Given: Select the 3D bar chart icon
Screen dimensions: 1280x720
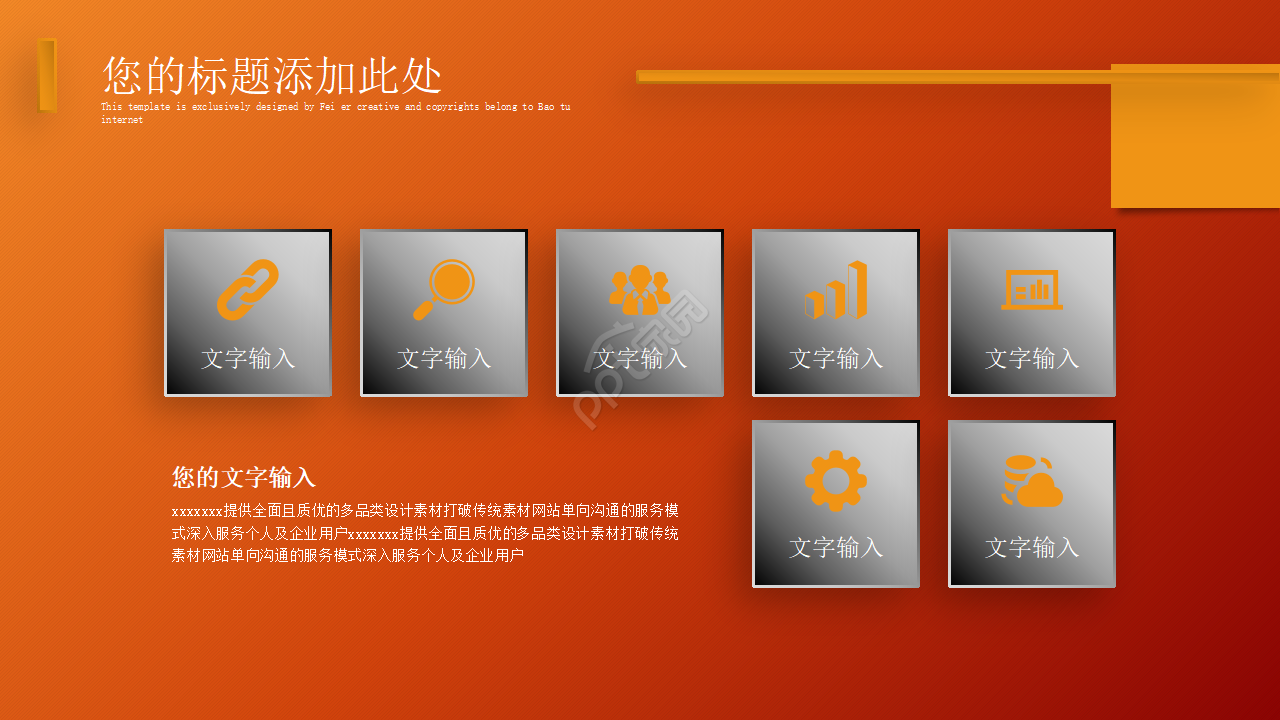Looking at the screenshot, I should tap(836, 290).
